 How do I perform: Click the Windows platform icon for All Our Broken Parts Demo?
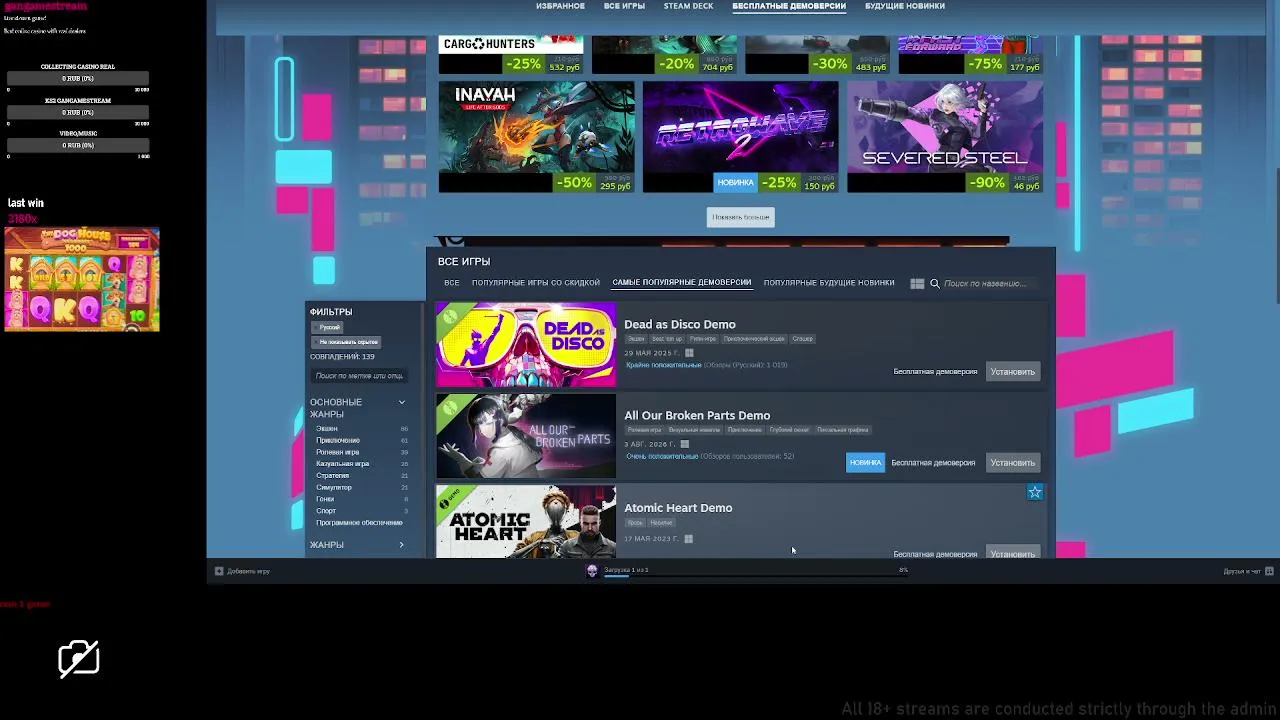(x=685, y=444)
